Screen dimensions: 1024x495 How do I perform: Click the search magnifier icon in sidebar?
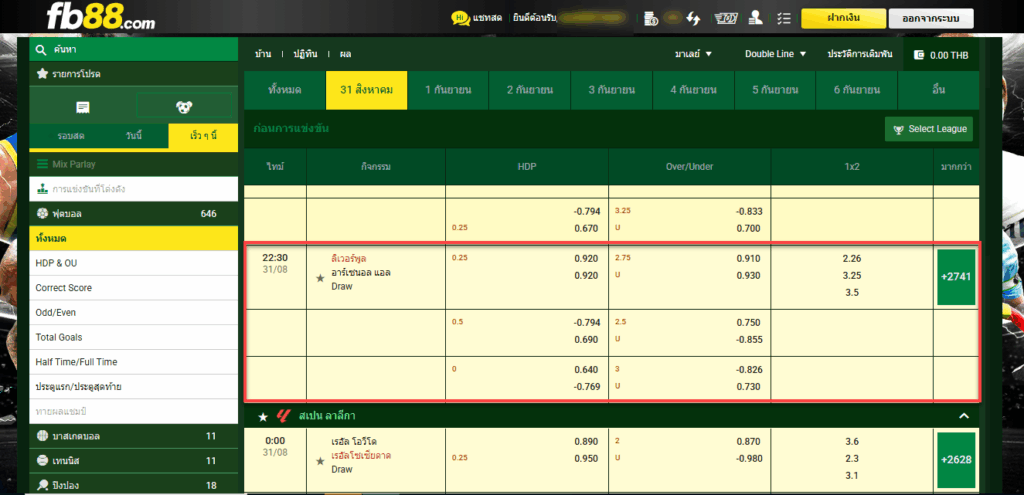41,50
